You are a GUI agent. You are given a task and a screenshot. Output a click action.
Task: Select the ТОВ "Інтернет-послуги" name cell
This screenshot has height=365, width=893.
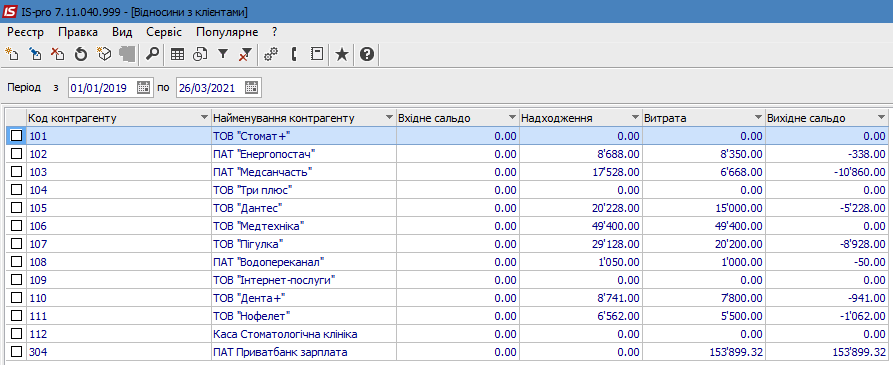[304, 280]
